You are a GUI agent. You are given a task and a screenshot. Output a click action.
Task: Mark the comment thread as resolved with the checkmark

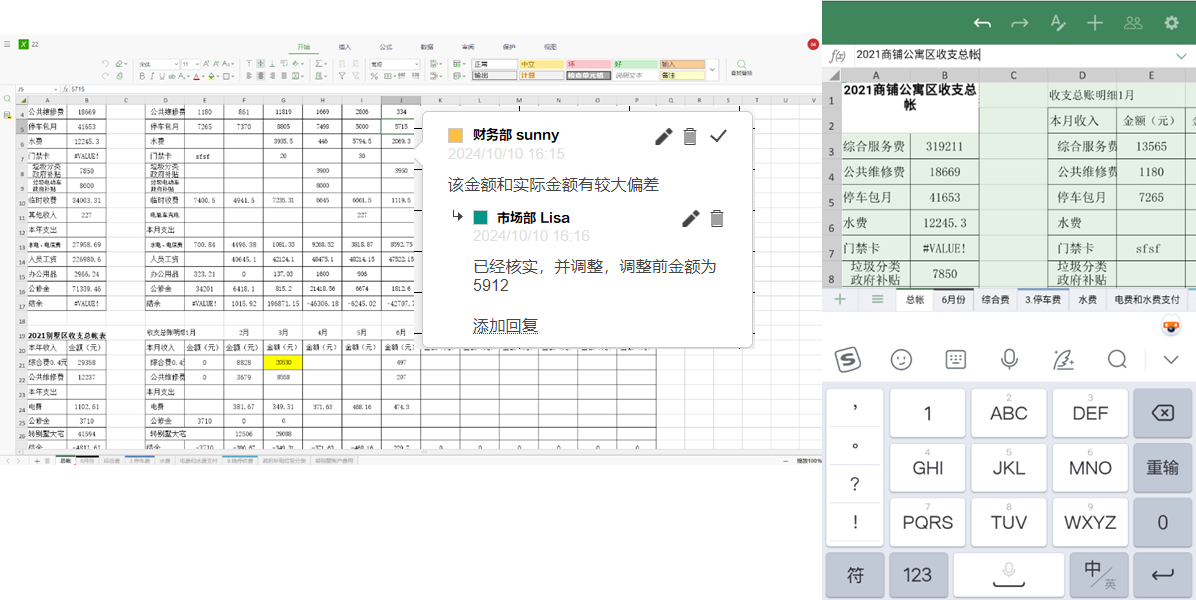pos(719,136)
